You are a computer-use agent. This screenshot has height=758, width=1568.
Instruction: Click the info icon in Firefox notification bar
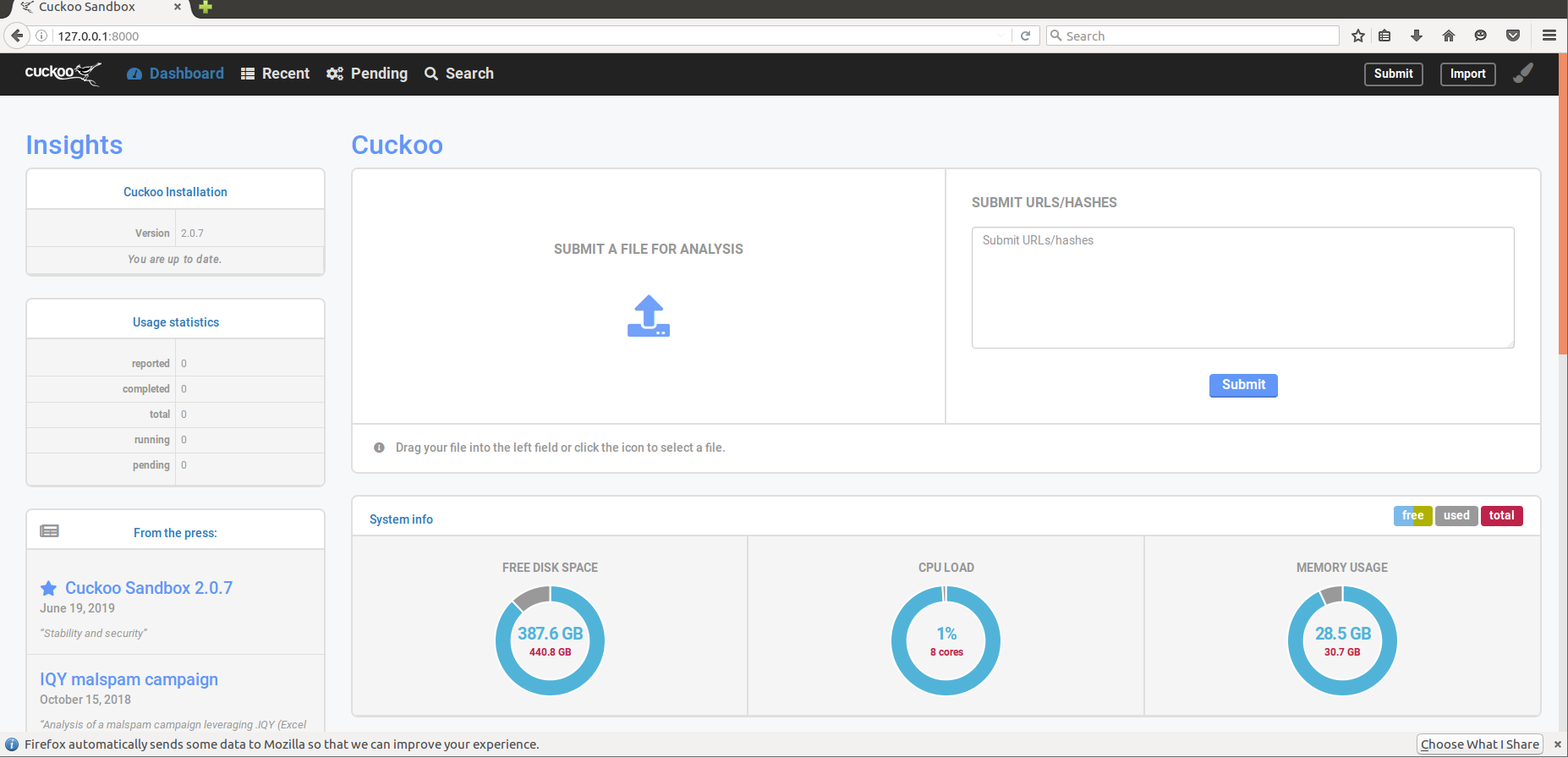point(12,744)
